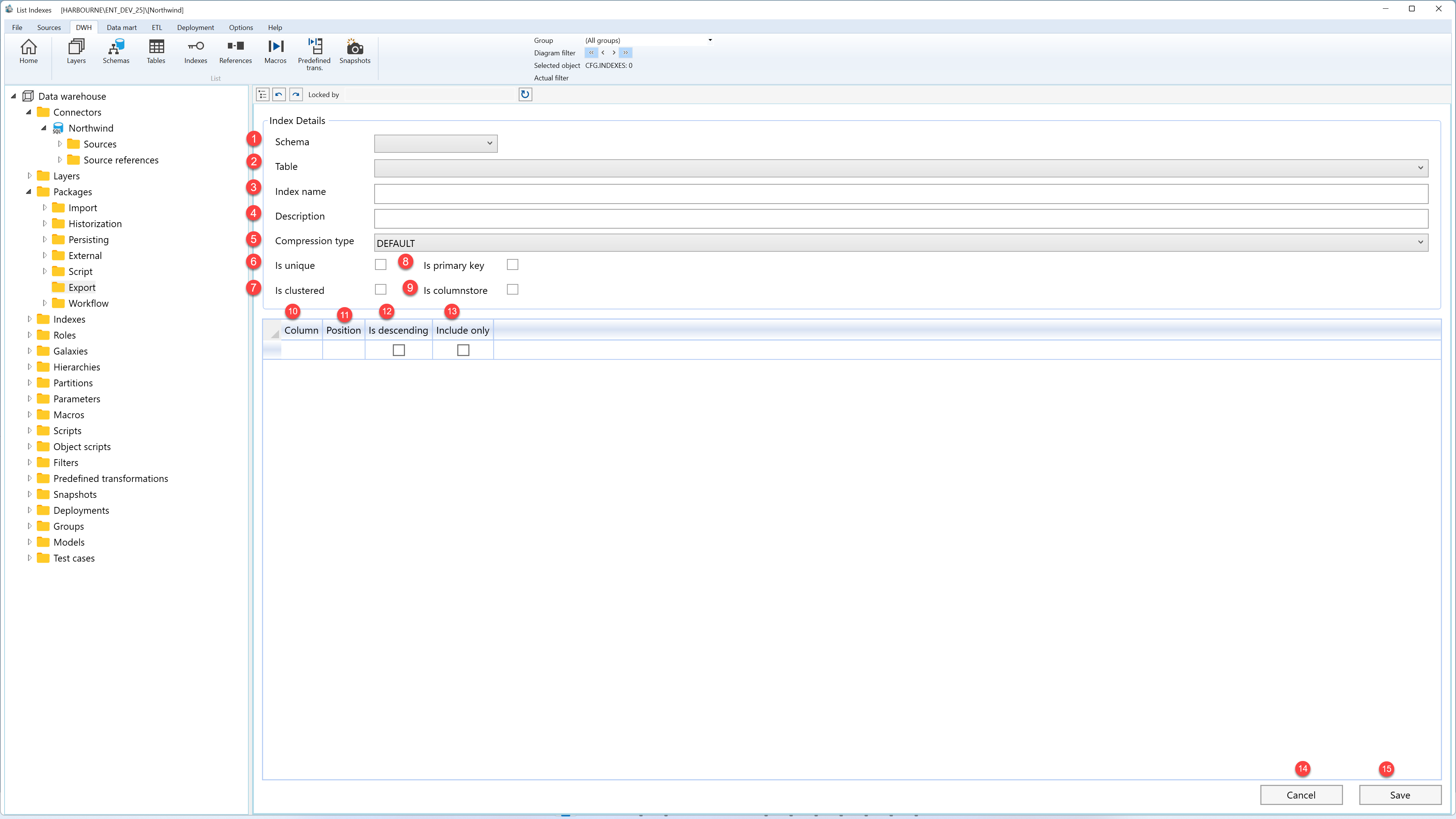
Task: Click into the Description field
Action: 901,219
